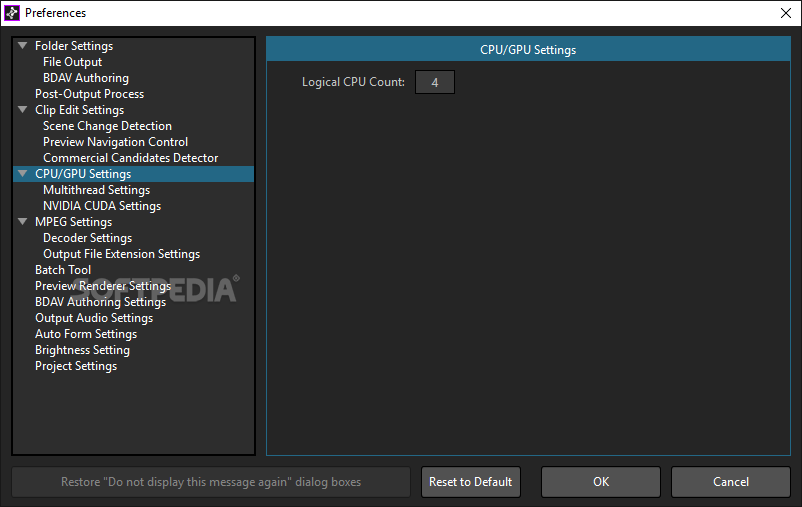
Task: Select the CPU/GPU Settings tree row
Action: [x=133, y=174]
